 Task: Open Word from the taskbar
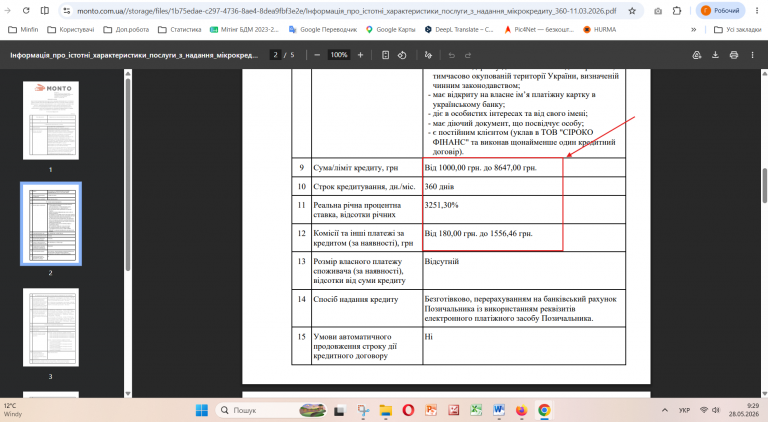pyautogui.click(x=499, y=410)
